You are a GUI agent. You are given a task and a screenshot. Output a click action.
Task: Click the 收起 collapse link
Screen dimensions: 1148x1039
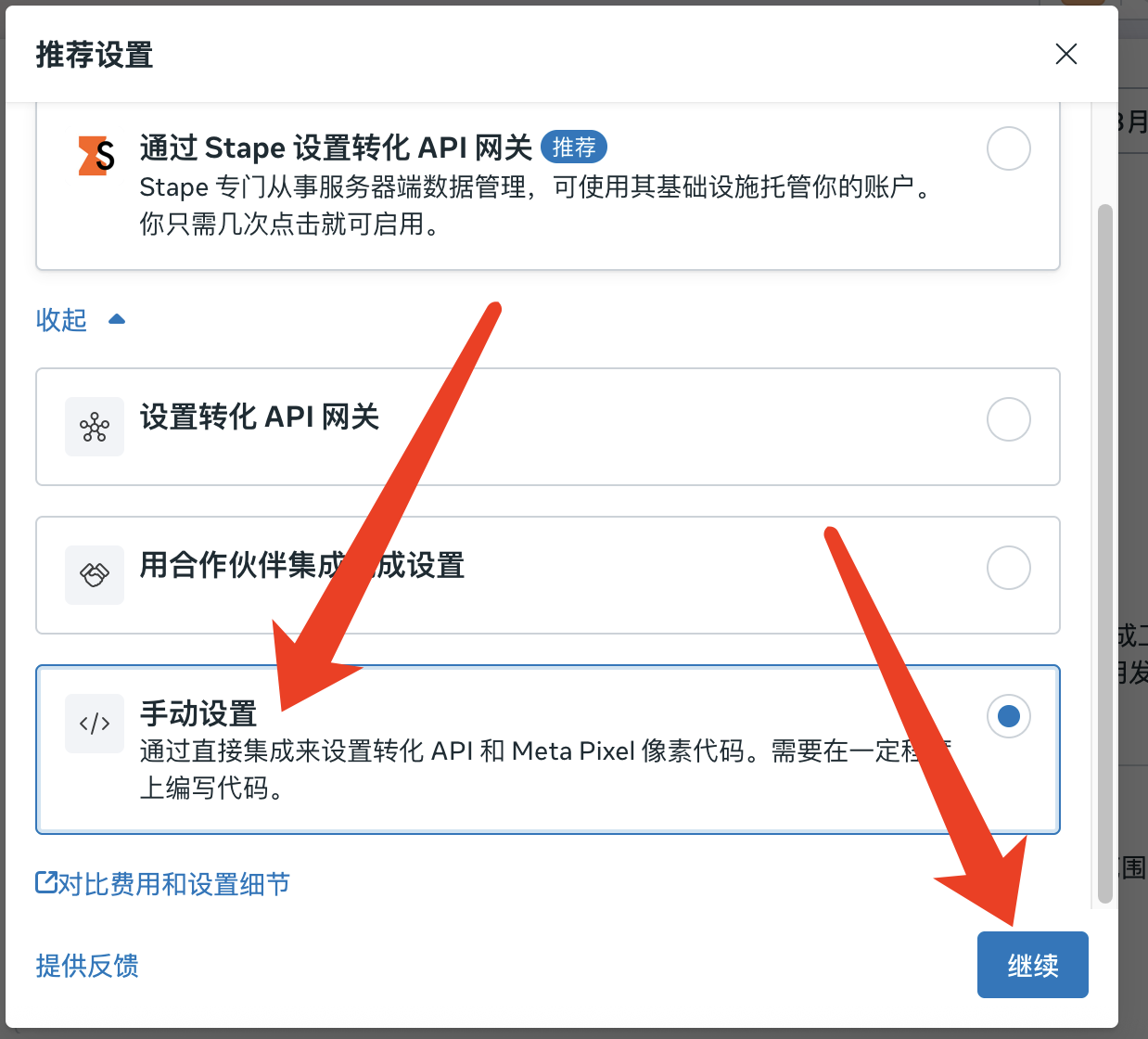click(61, 320)
